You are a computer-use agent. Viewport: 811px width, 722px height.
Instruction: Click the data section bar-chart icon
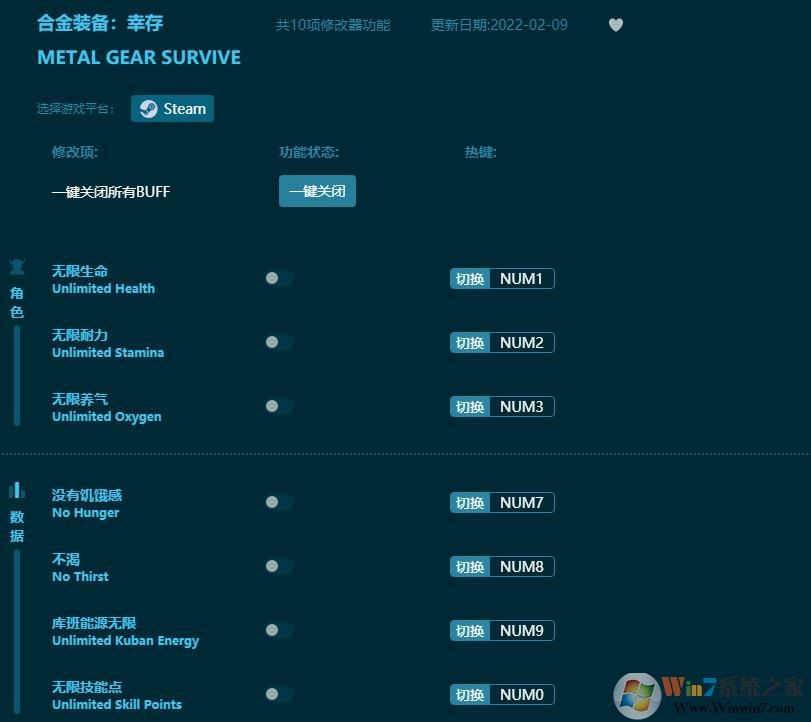pyautogui.click(x=17, y=490)
